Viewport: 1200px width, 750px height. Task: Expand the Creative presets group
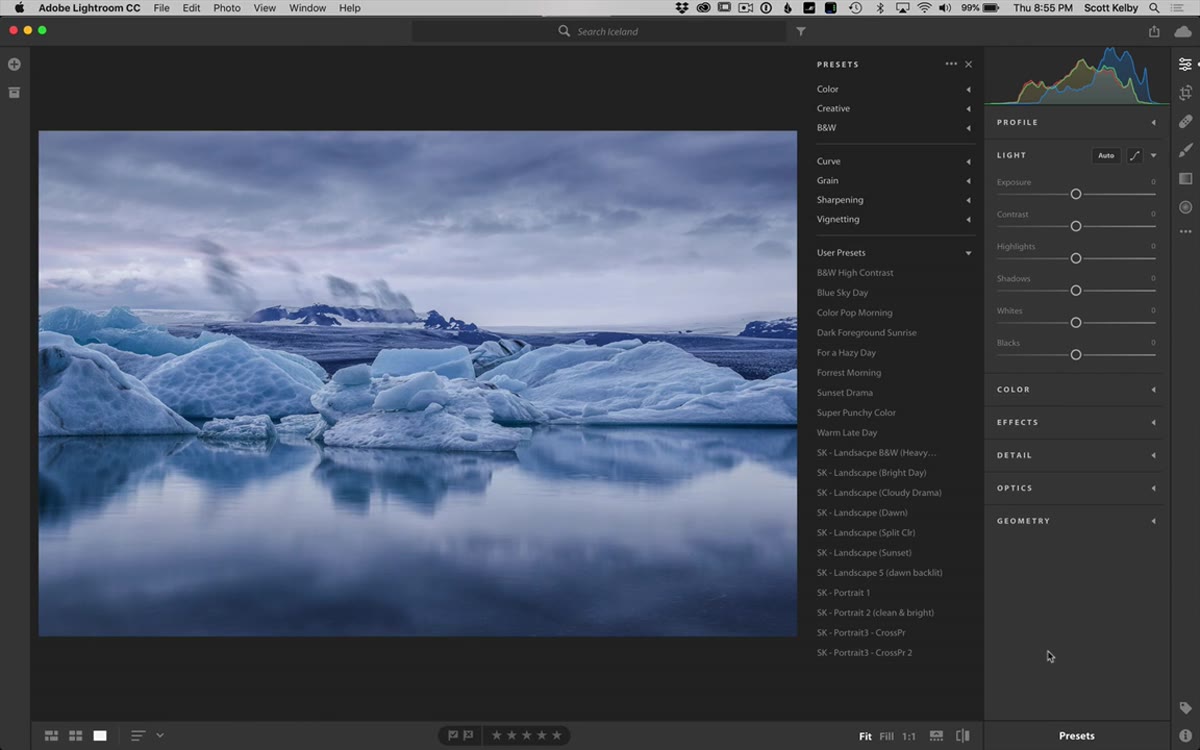pos(968,108)
